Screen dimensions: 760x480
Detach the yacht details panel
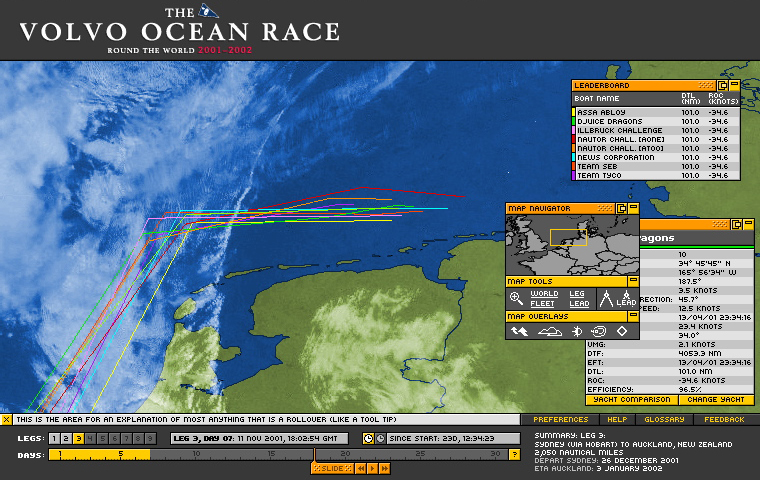point(736,224)
